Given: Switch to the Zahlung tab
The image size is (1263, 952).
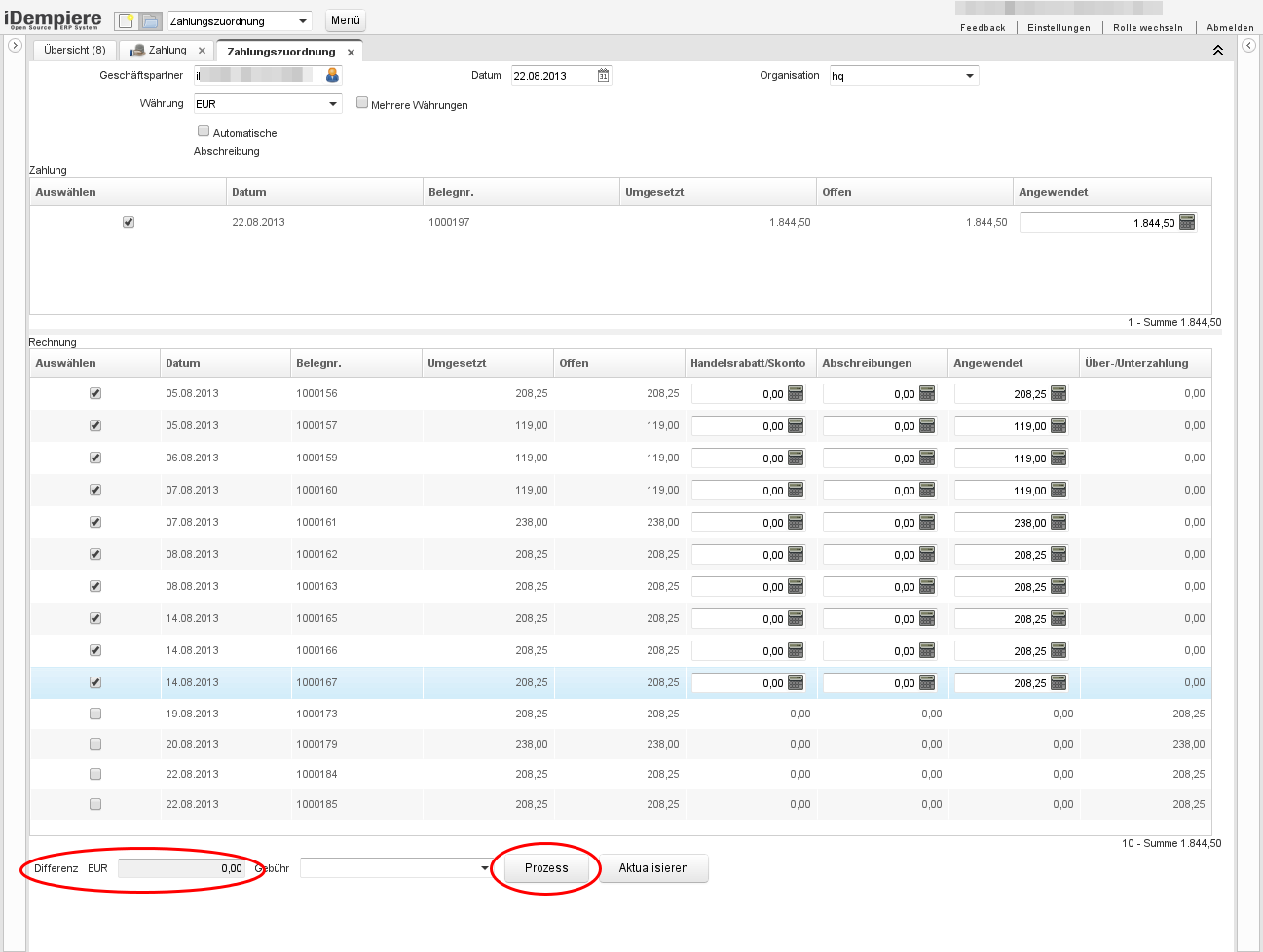Looking at the screenshot, I should 167,50.
